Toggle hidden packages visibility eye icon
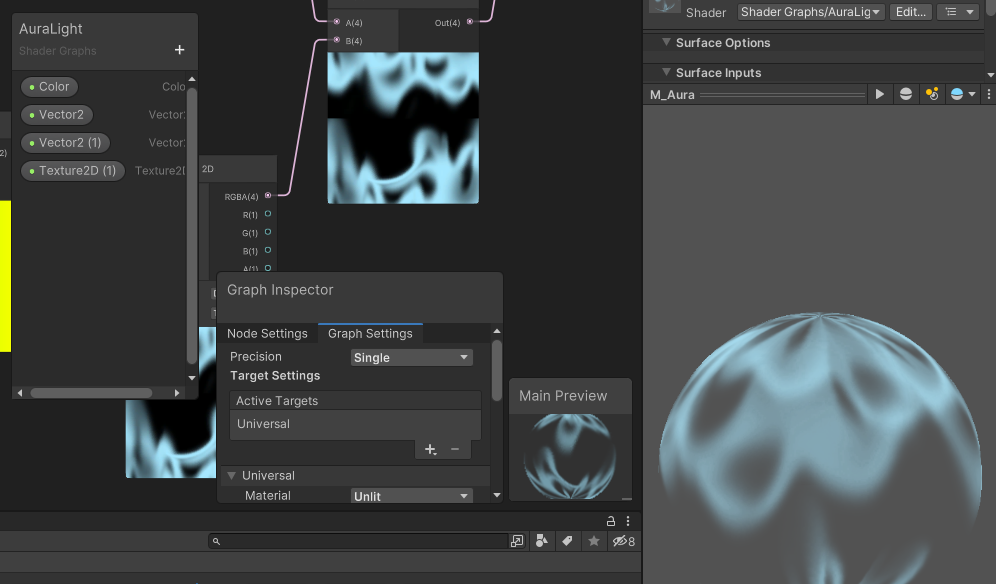This screenshot has height=584, width=996. pos(623,541)
